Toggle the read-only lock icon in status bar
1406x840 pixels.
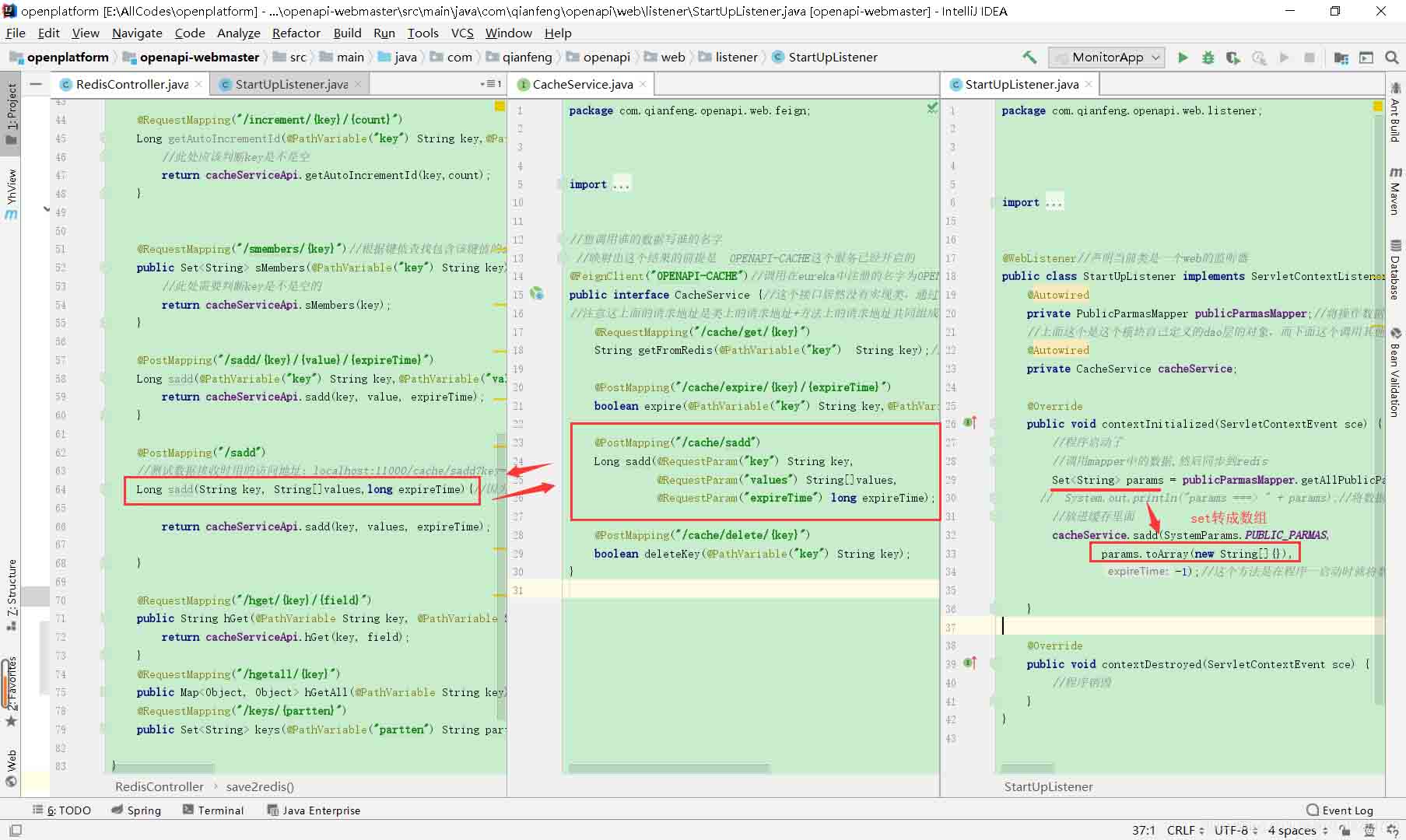1345,831
